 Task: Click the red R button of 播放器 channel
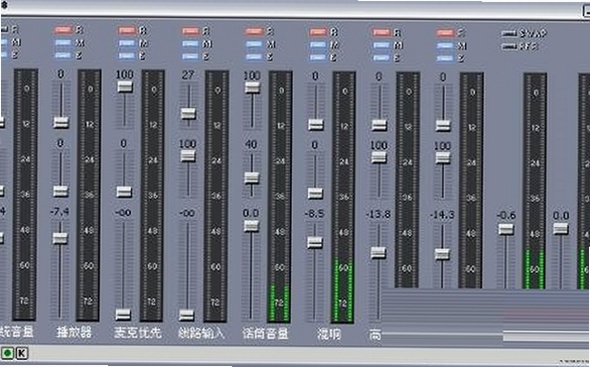63,30
